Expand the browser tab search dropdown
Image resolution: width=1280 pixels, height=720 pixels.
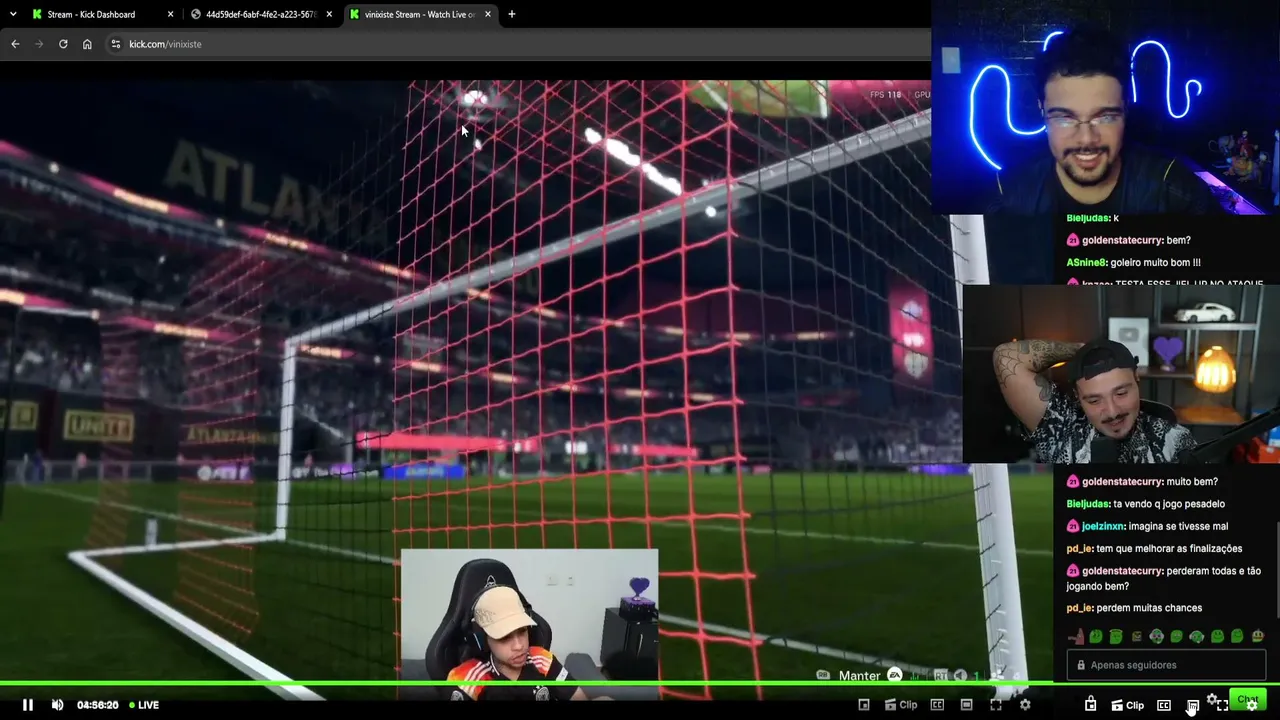(12, 14)
